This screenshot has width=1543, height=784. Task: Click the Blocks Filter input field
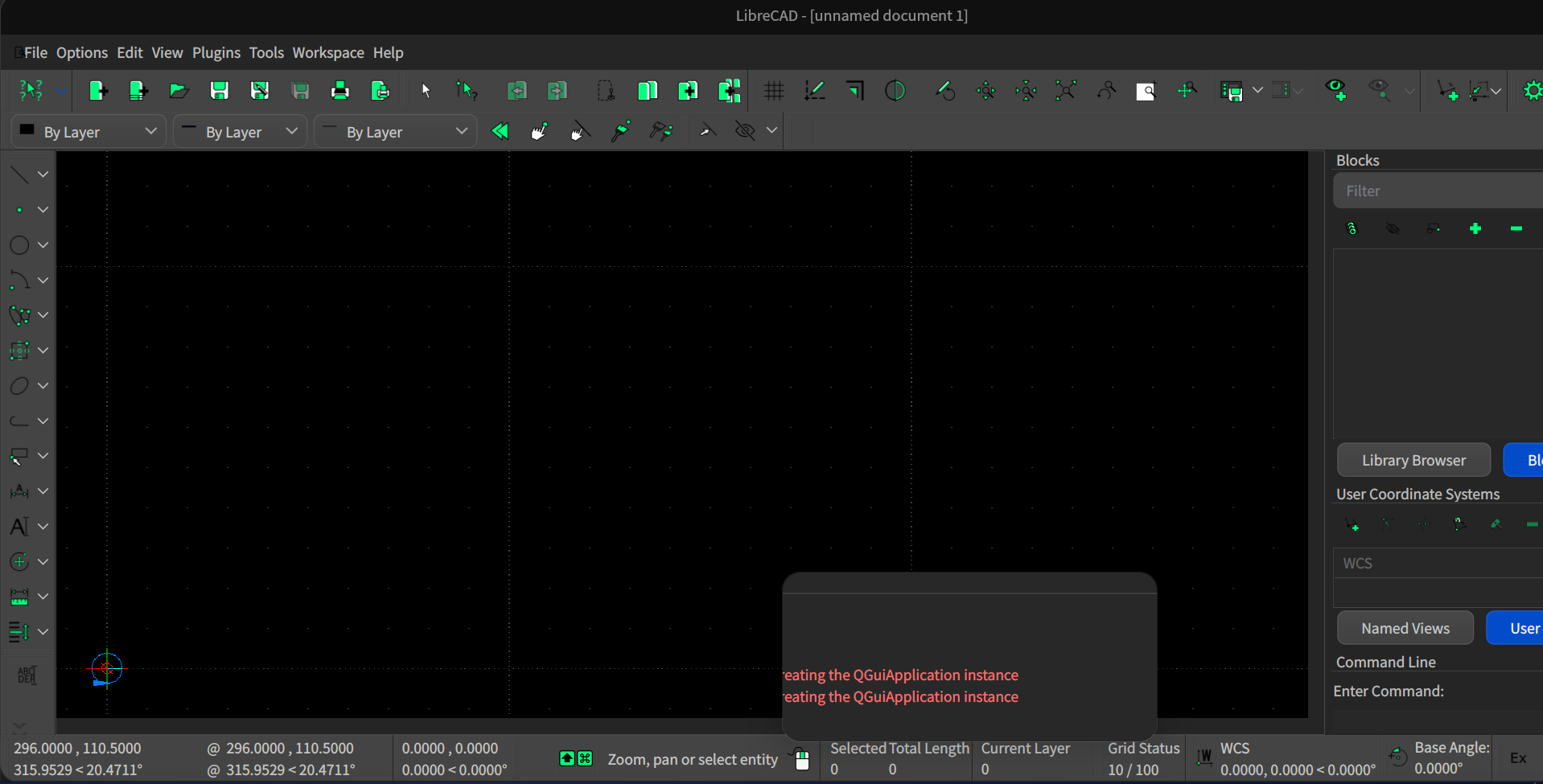(1438, 191)
